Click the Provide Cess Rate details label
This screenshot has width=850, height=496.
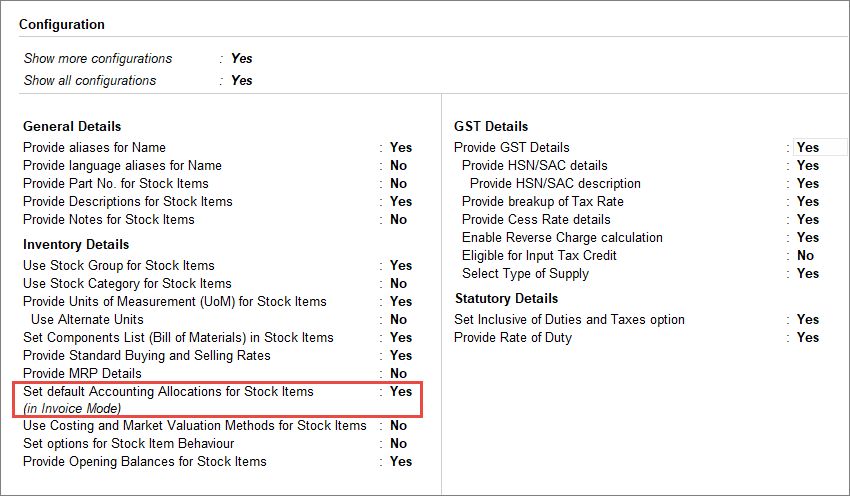[x=536, y=220]
